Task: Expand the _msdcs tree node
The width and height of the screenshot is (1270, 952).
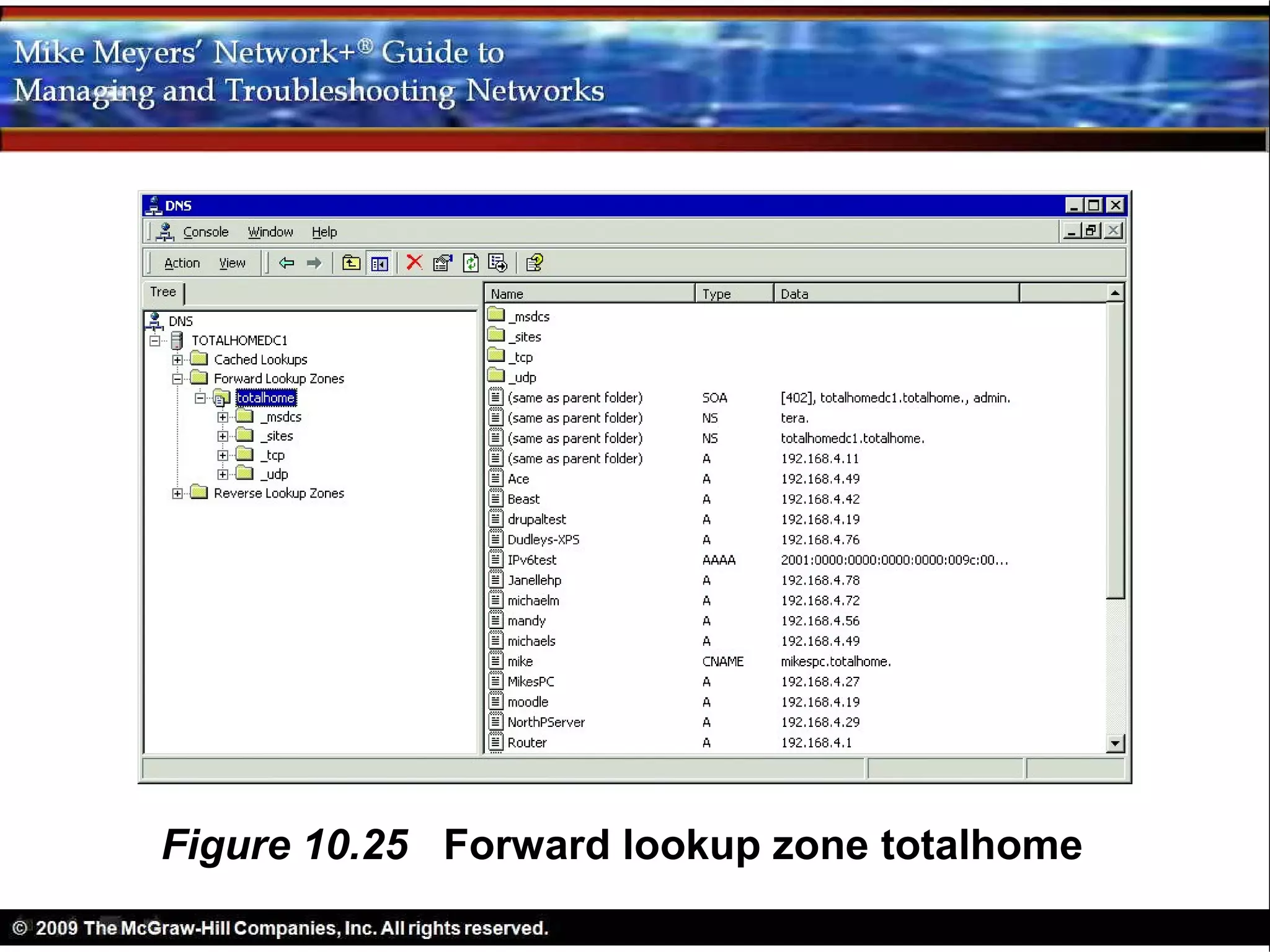Action: (223, 417)
